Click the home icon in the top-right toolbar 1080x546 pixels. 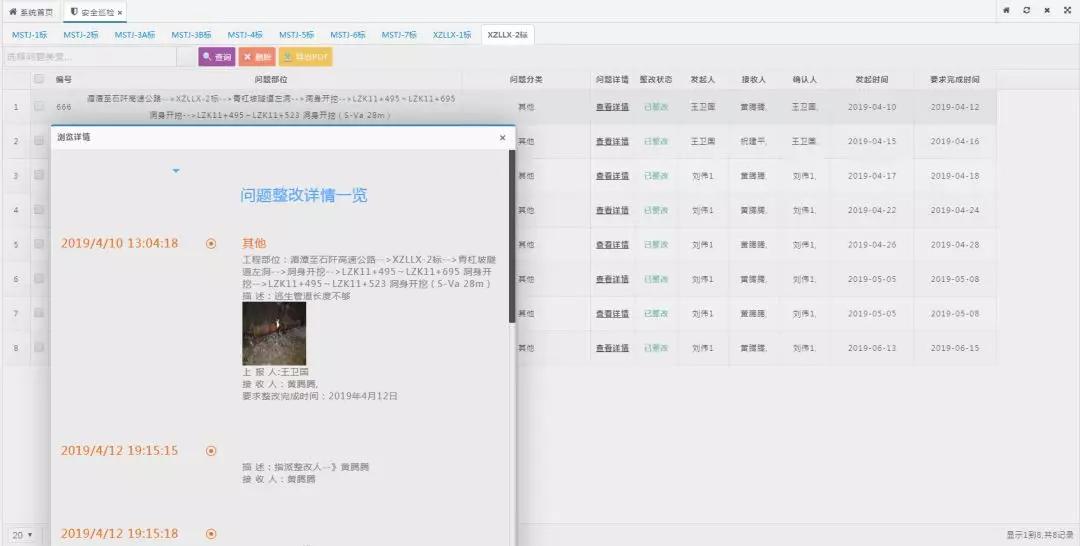tap(1006, 10)
